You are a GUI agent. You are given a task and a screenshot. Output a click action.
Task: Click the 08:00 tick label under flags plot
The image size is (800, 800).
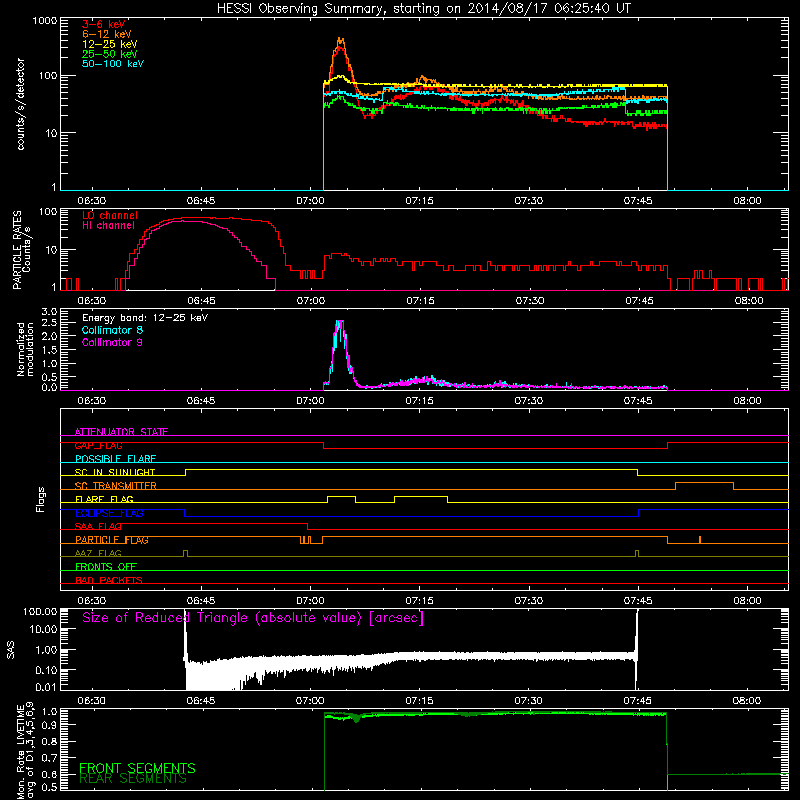747,601
